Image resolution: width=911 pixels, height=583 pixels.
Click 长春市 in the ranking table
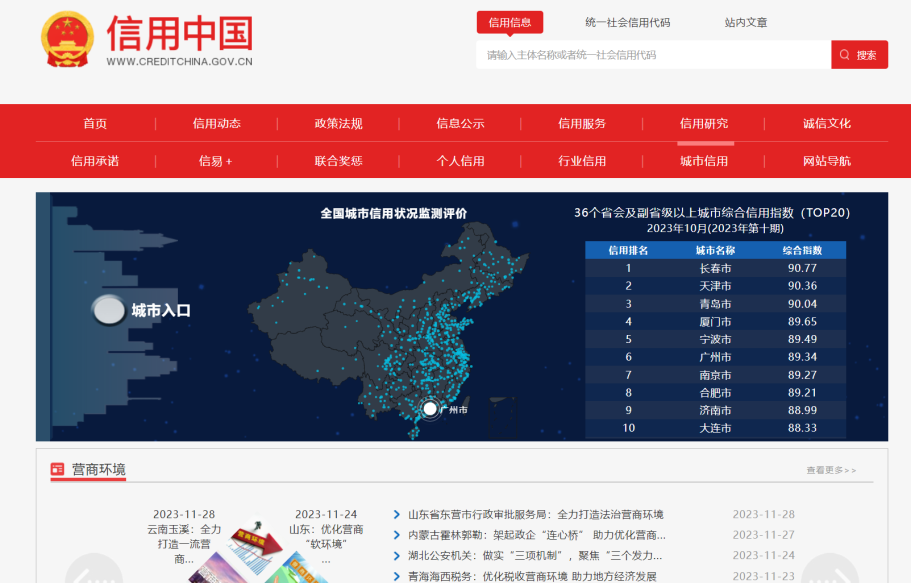715,268
